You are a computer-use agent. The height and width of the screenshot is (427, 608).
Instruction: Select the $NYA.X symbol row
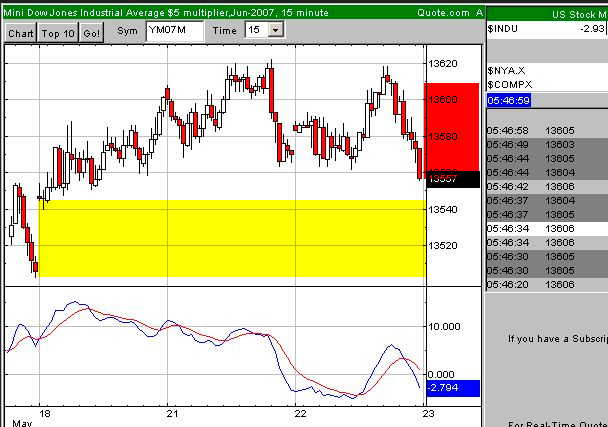click(508, 70)
